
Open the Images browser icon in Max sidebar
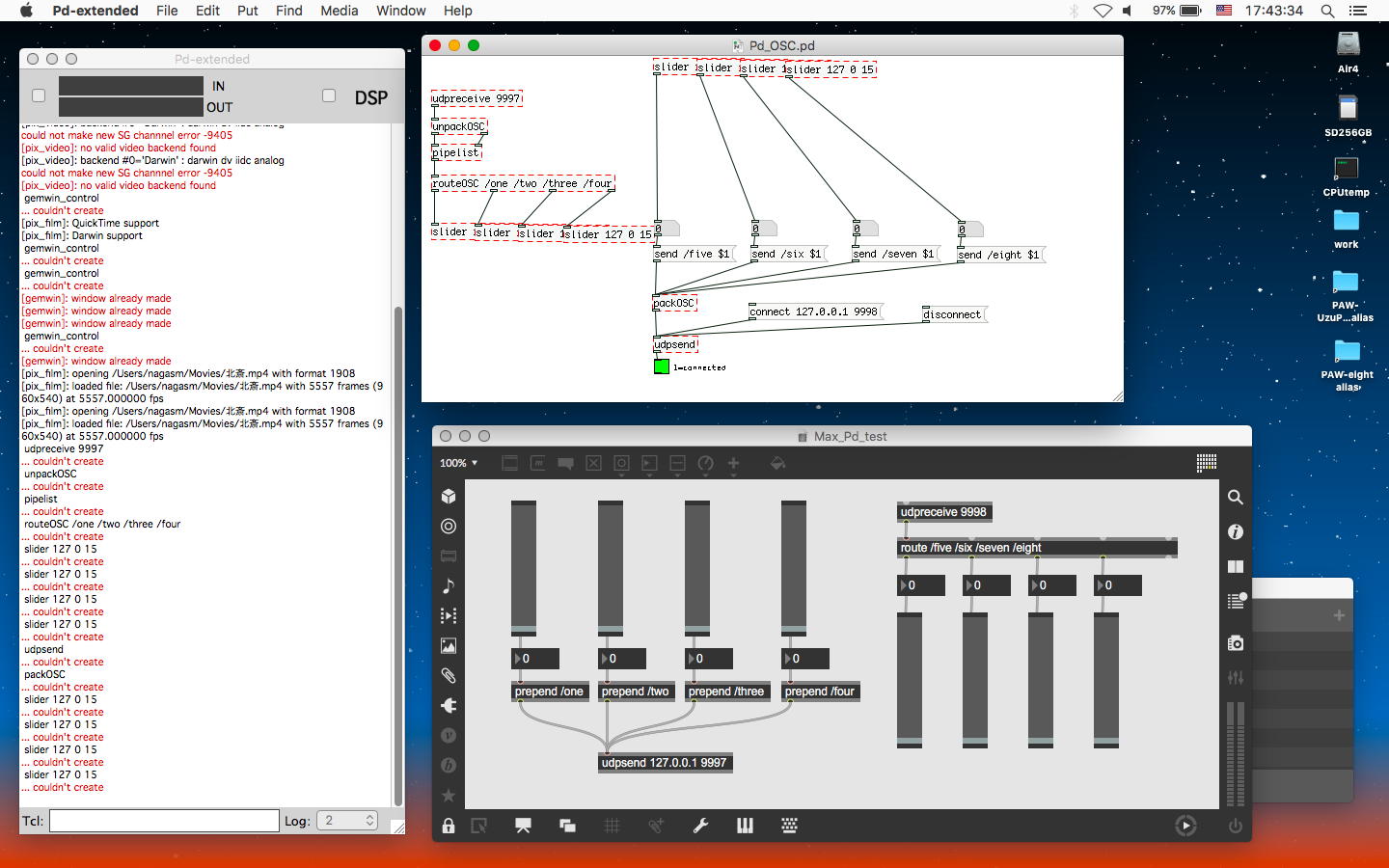click(x=449, y=645)
